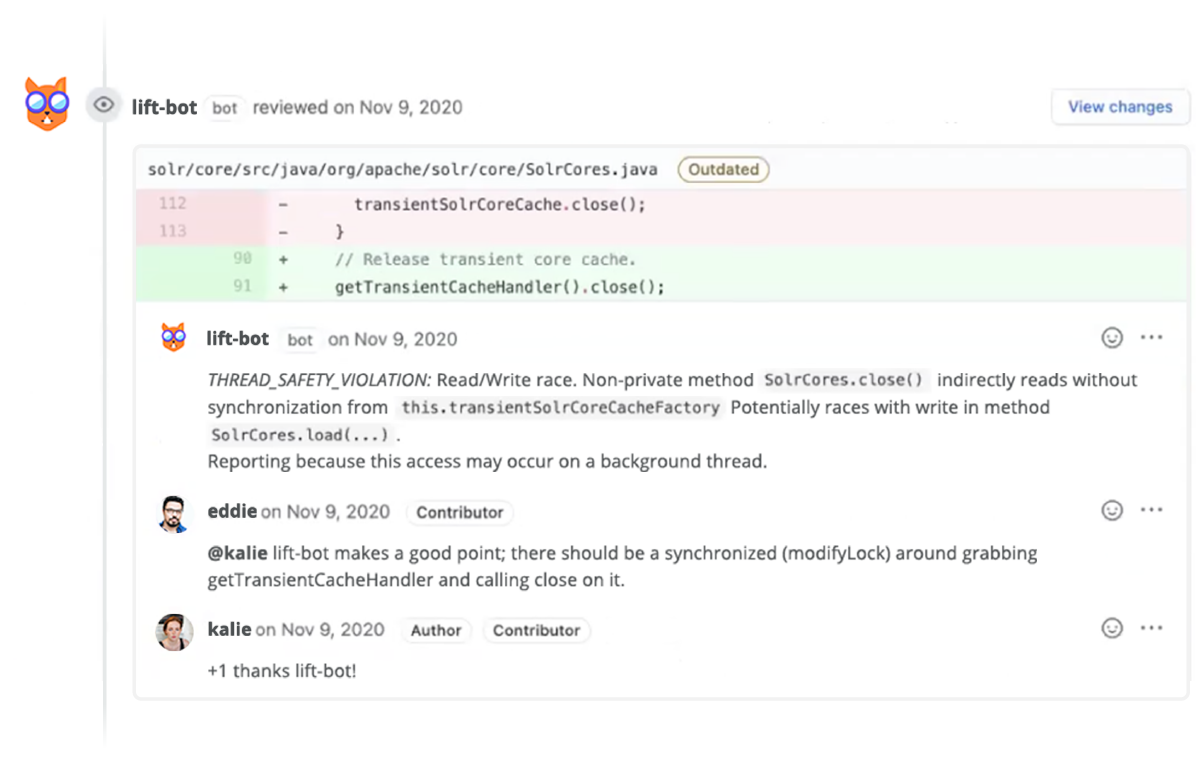Viewport: 1200px width, 758px height.
Task: Click kalie's Author badge
Action: 436,630
